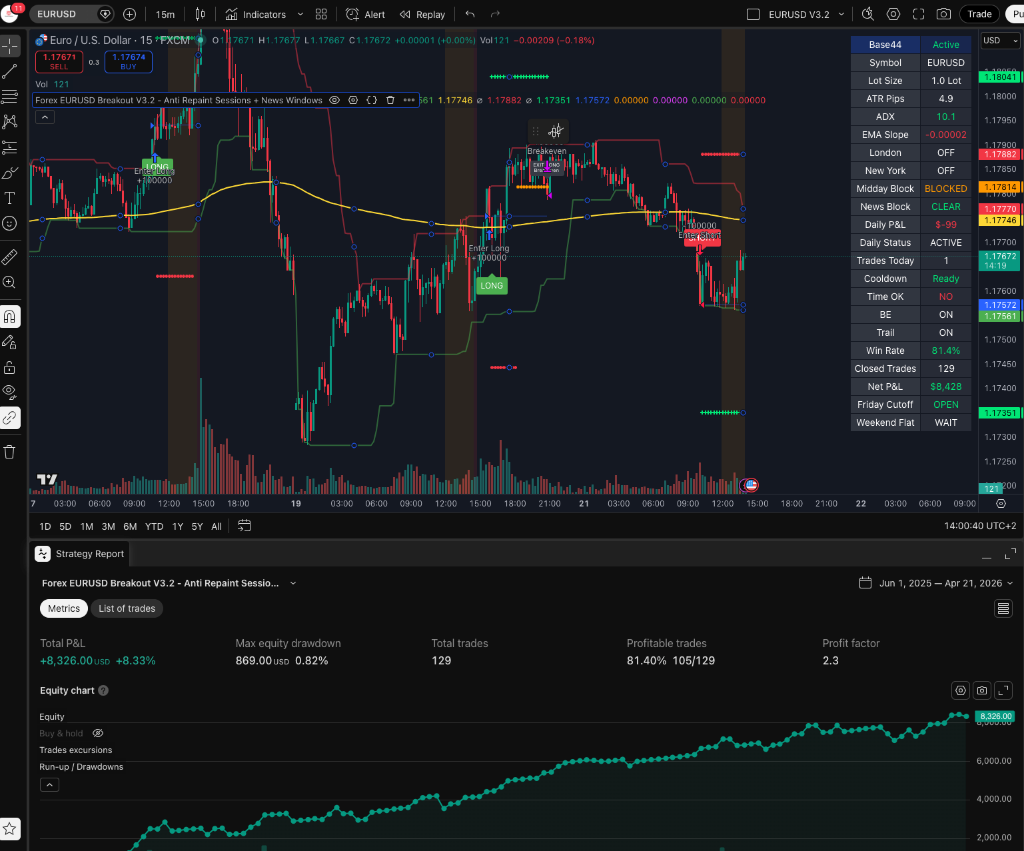1024x851 pixels.
Task: Select the YTD date range
Action: (154, 526)
